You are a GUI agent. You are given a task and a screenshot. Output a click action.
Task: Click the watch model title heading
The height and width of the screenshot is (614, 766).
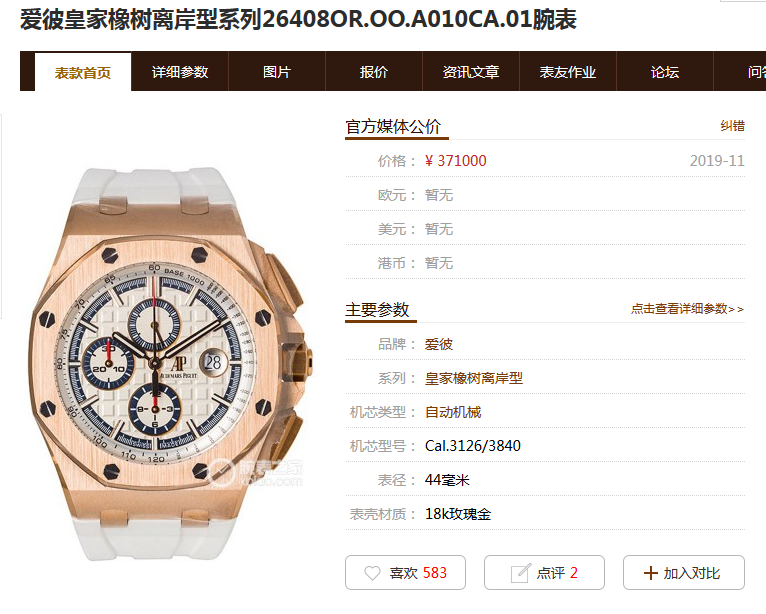pyautogui.click(x=298, y=20)
